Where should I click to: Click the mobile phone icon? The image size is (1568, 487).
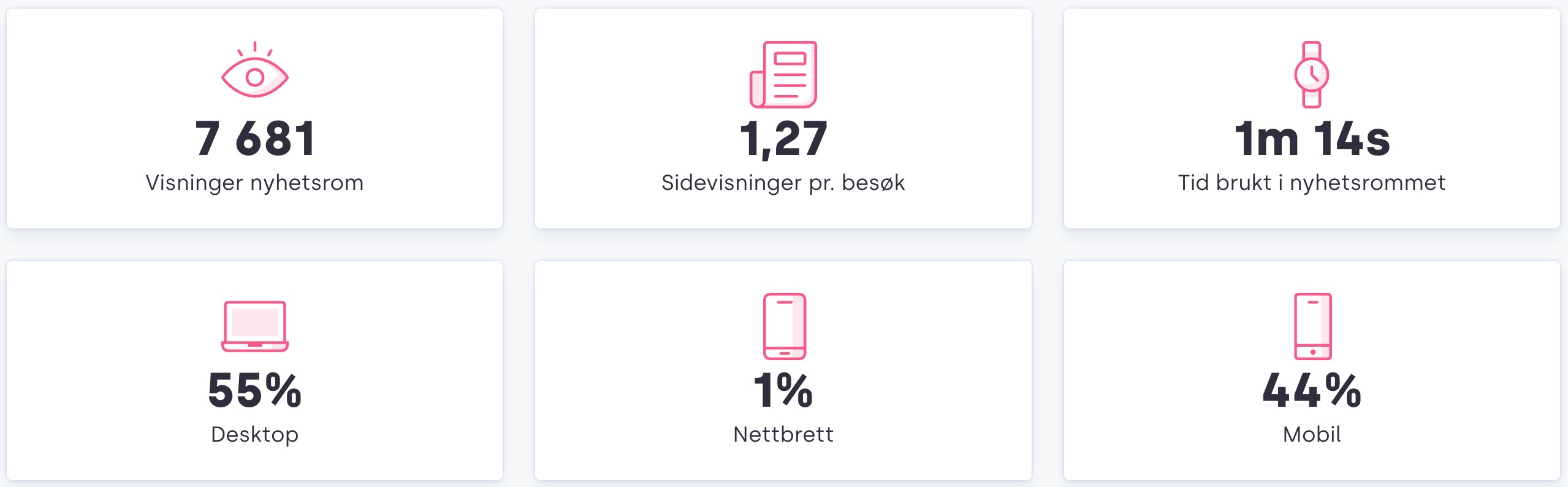[1312, 326]
